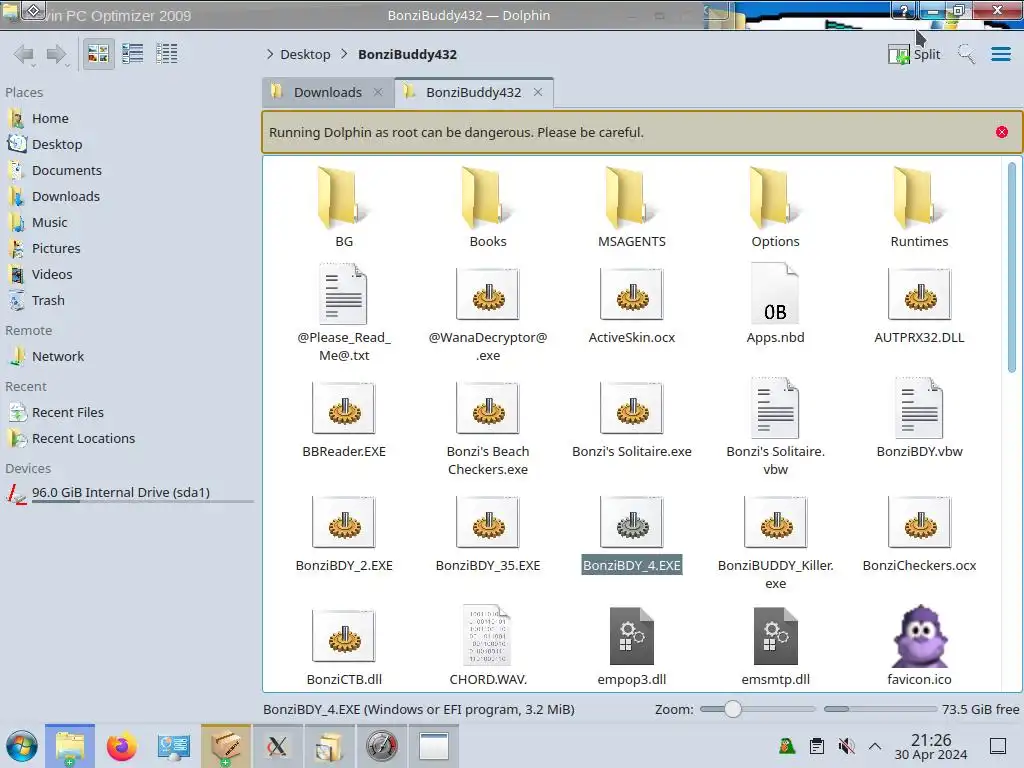1024x768 pixels.
Task: Select BBReader.EXE file
Action: click(x=344, y=418)
